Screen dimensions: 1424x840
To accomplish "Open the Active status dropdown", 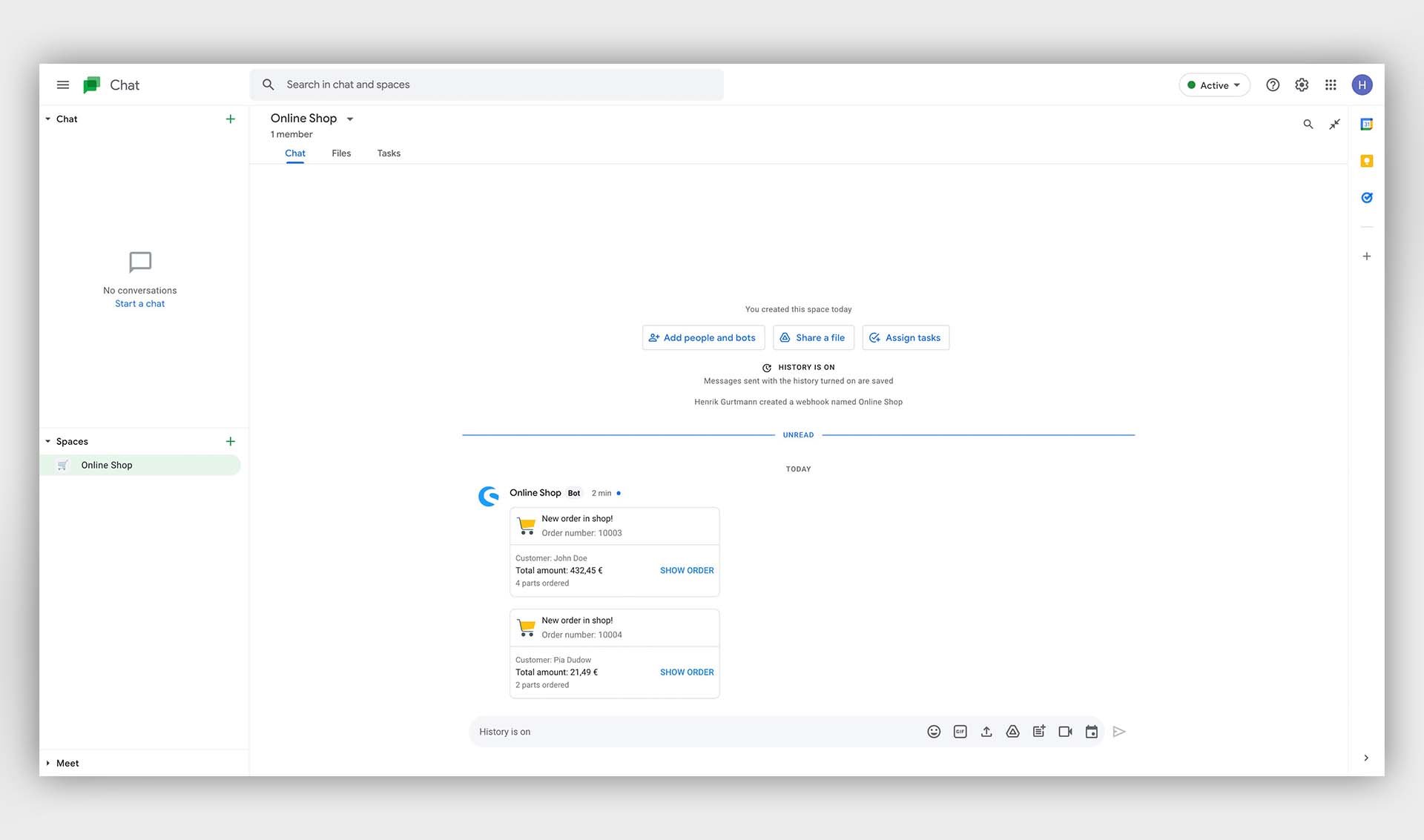I will (x=1214, y=85).
